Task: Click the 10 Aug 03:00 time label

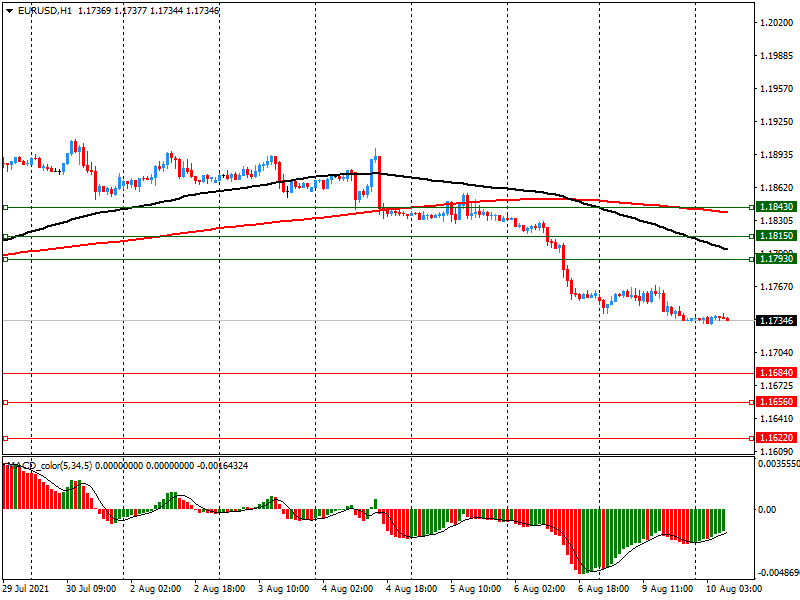Action: coord(734,589)
